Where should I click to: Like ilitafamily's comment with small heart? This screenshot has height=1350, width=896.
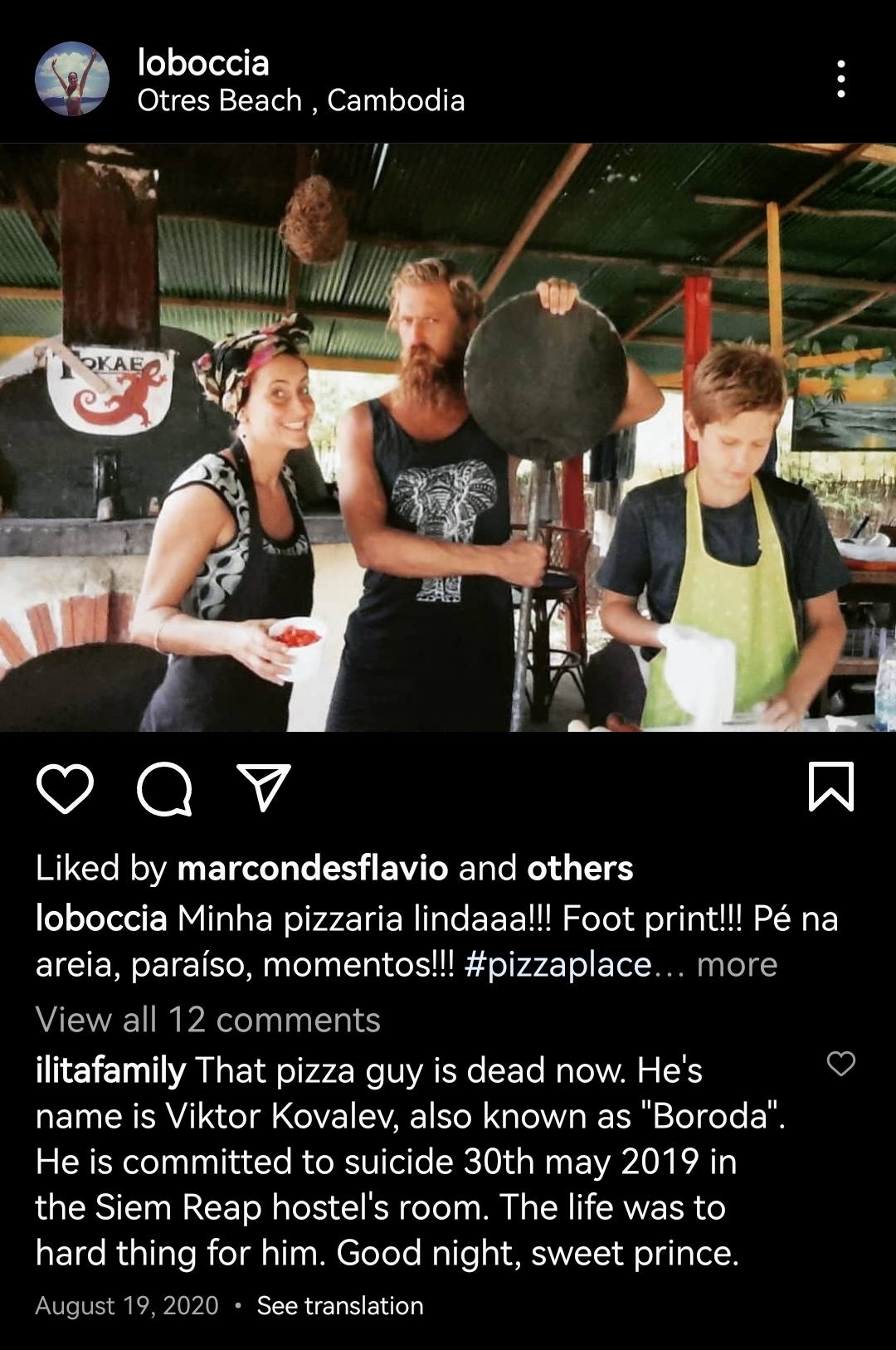(841, 1063)
